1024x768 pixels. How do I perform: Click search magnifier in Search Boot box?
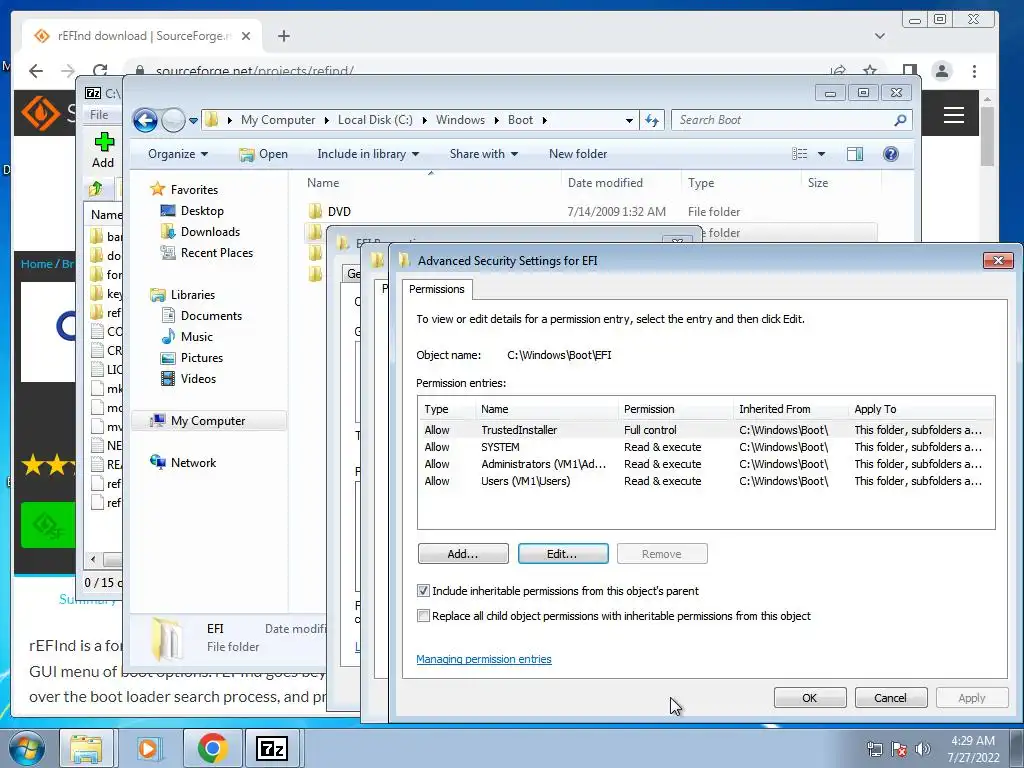[900, 120]
